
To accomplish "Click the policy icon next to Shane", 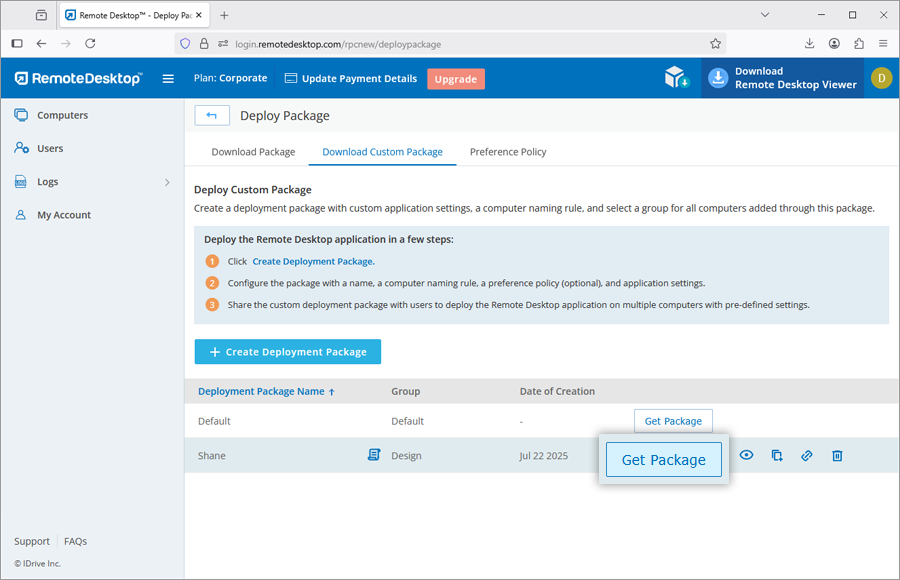I will tap(374, 455).
